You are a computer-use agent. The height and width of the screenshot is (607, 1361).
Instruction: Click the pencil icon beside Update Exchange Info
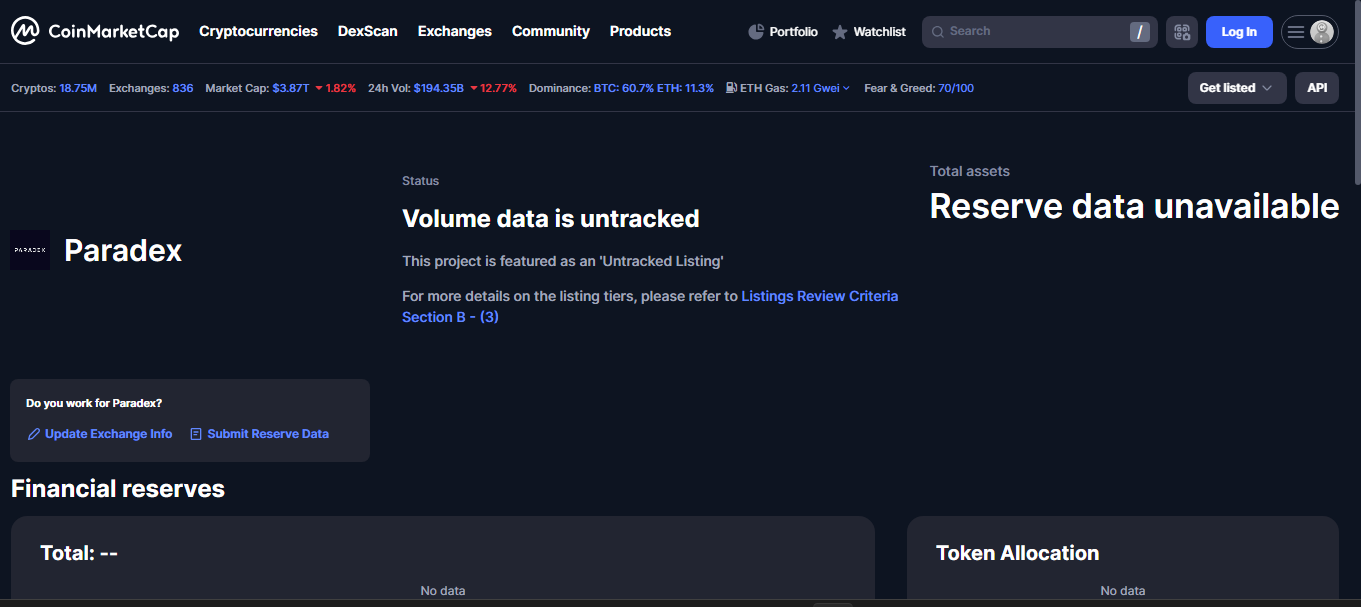(34, 434)
